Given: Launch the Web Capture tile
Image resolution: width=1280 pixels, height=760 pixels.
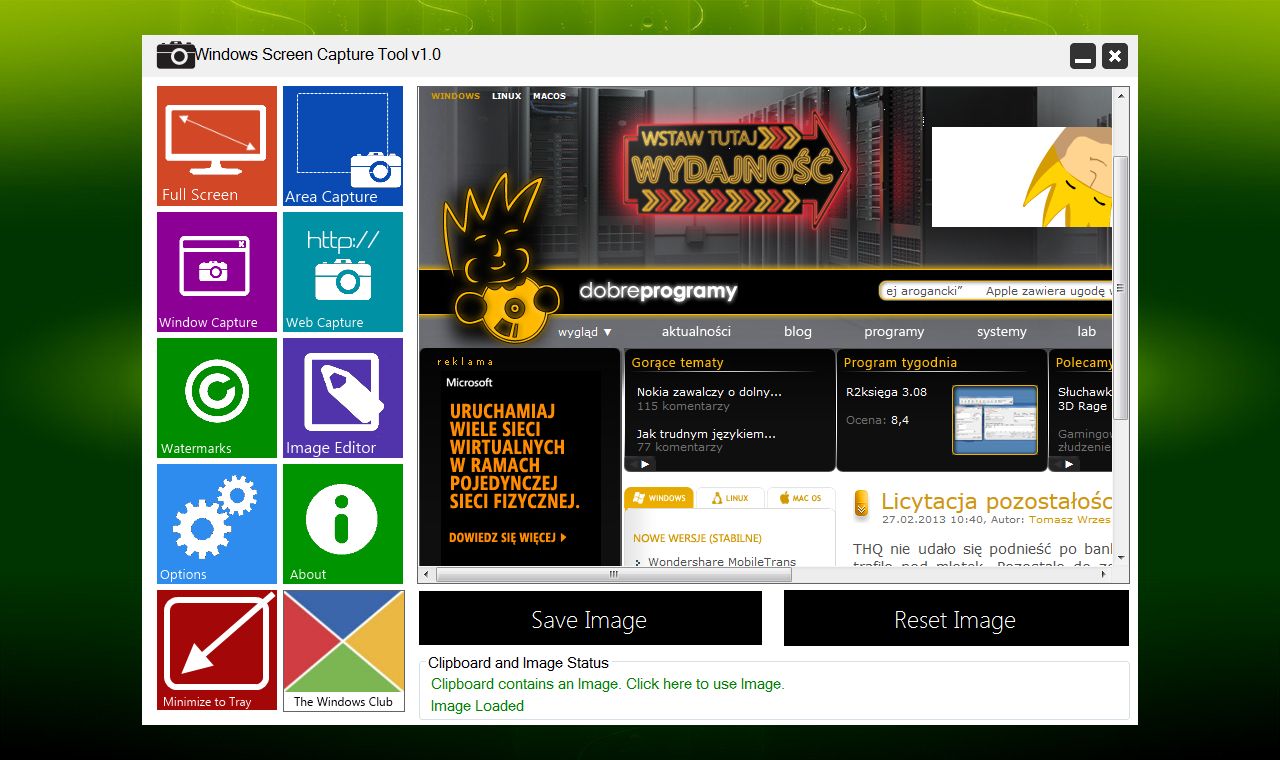Looking at the screenshot, I should [343, 272].
